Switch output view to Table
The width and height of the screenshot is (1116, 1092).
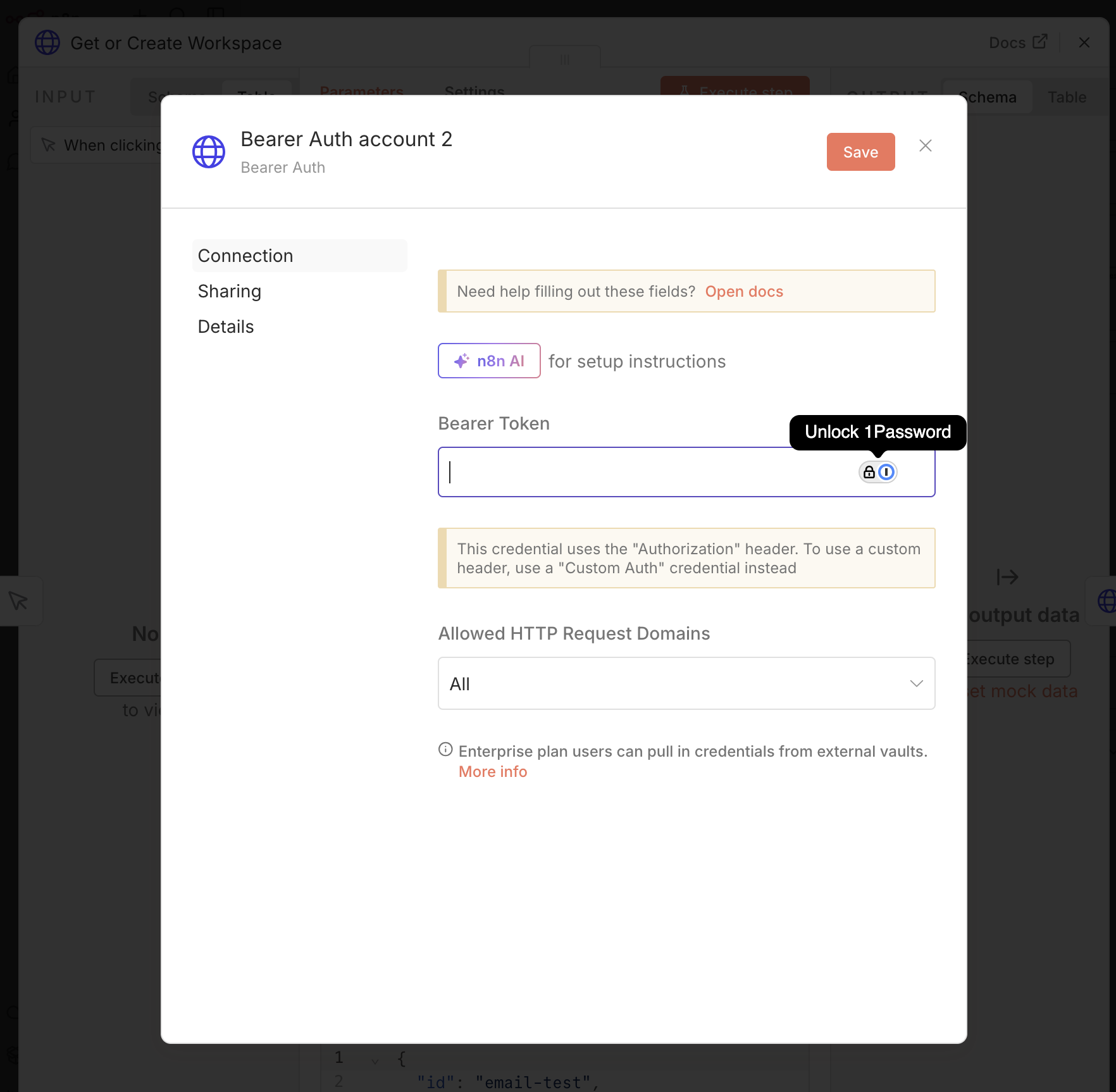point(1067,97)
